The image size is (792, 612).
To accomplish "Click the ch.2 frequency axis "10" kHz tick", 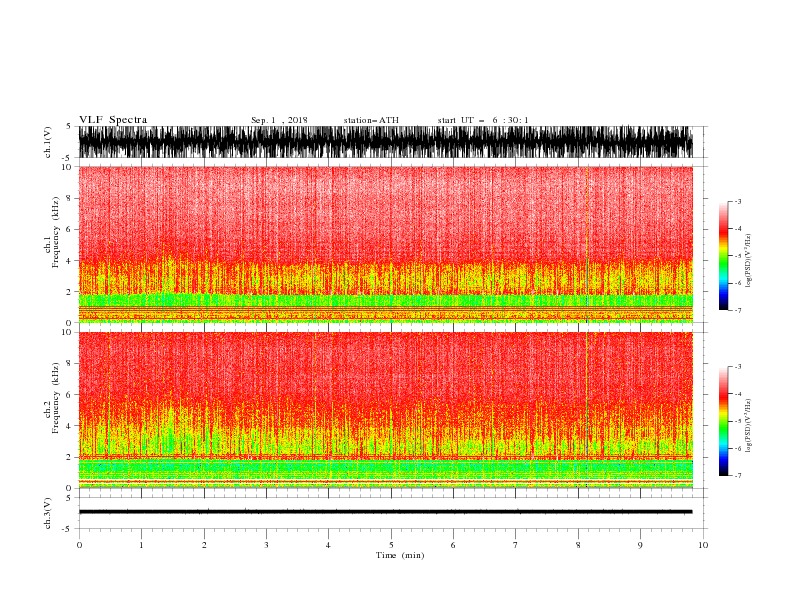I will pyautogui.click(x=67, y=332).
